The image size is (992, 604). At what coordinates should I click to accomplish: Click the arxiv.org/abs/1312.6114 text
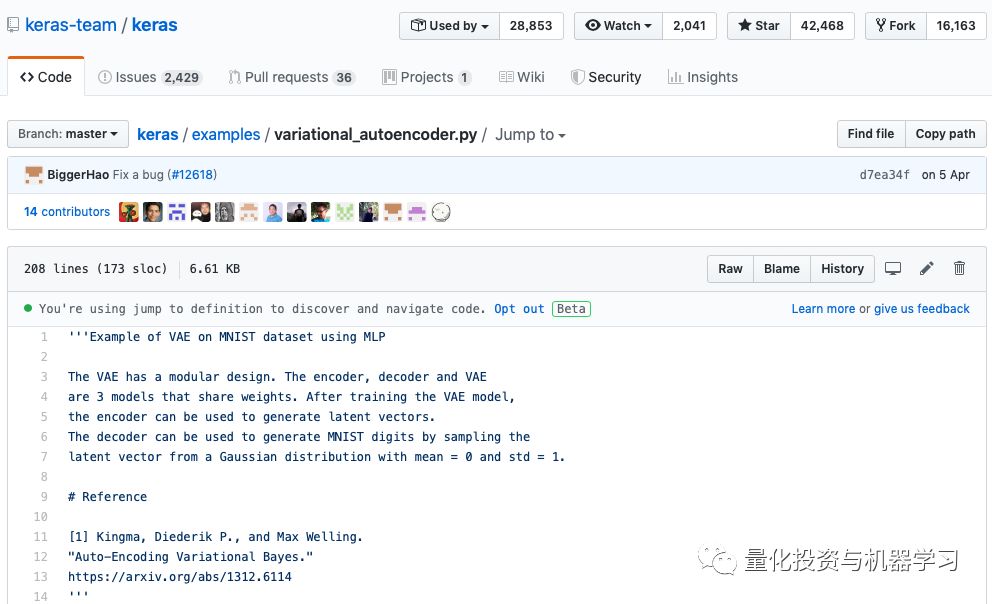(180, 577)
